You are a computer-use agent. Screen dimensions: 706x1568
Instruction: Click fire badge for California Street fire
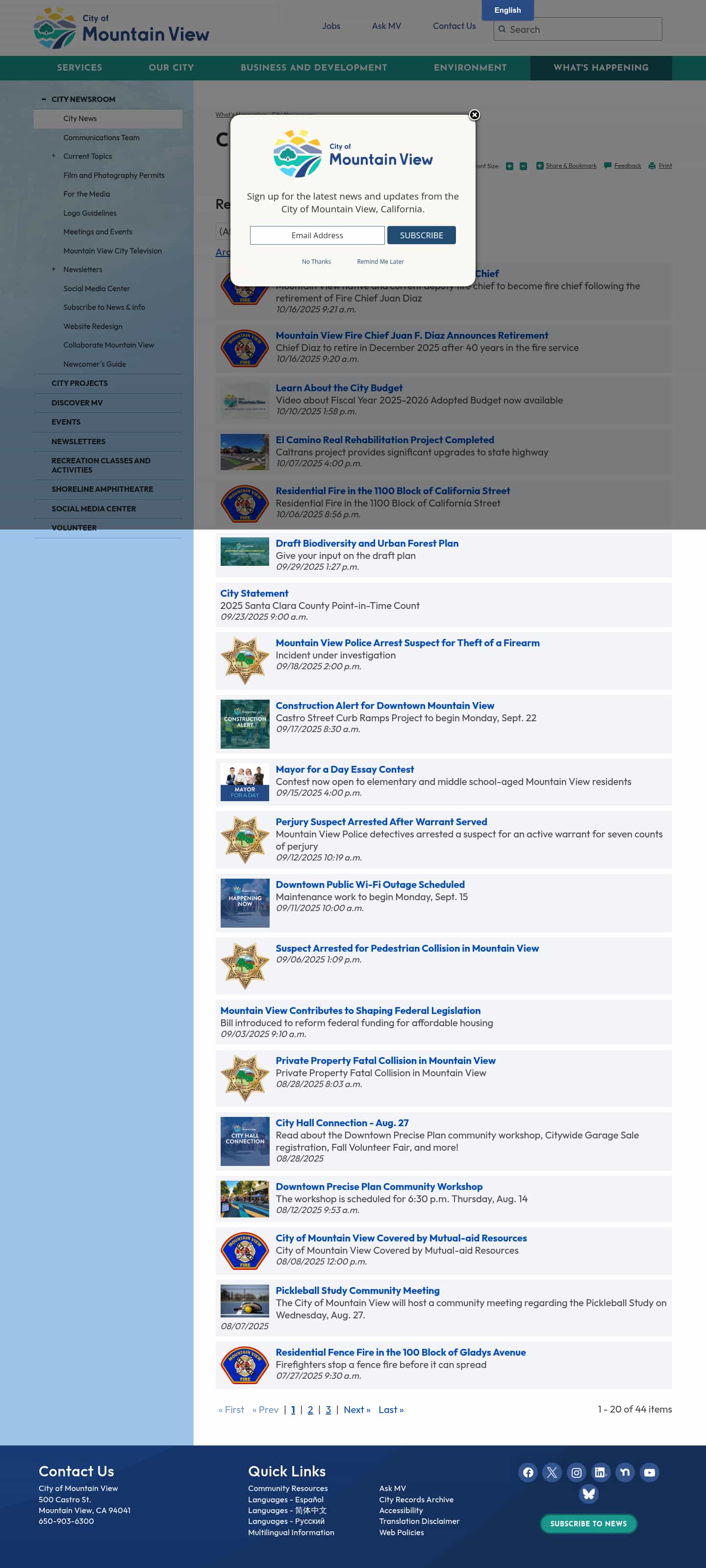point(245,504)
